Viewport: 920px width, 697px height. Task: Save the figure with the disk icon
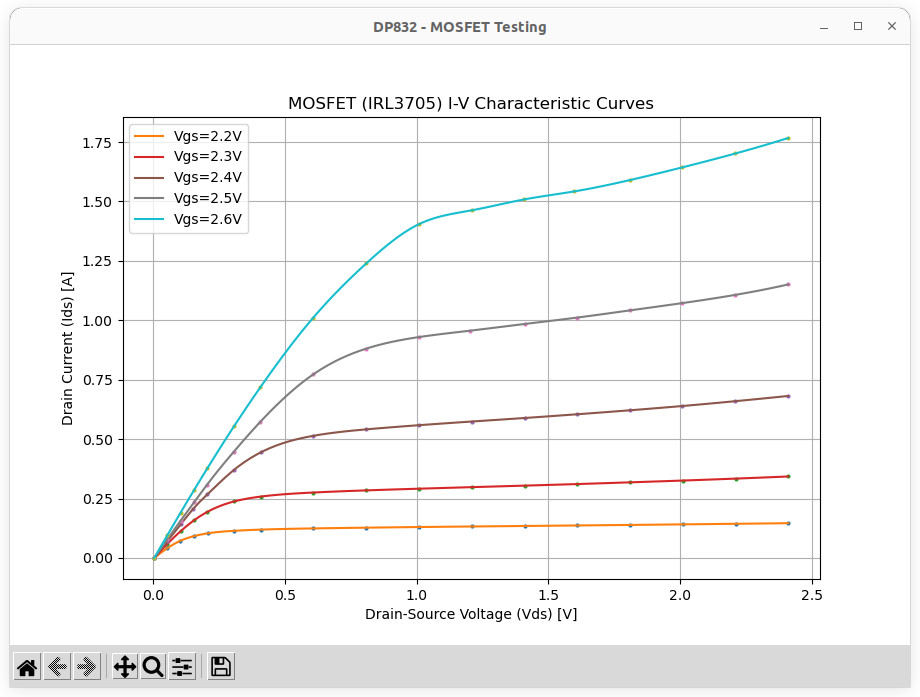click(221, 667)
